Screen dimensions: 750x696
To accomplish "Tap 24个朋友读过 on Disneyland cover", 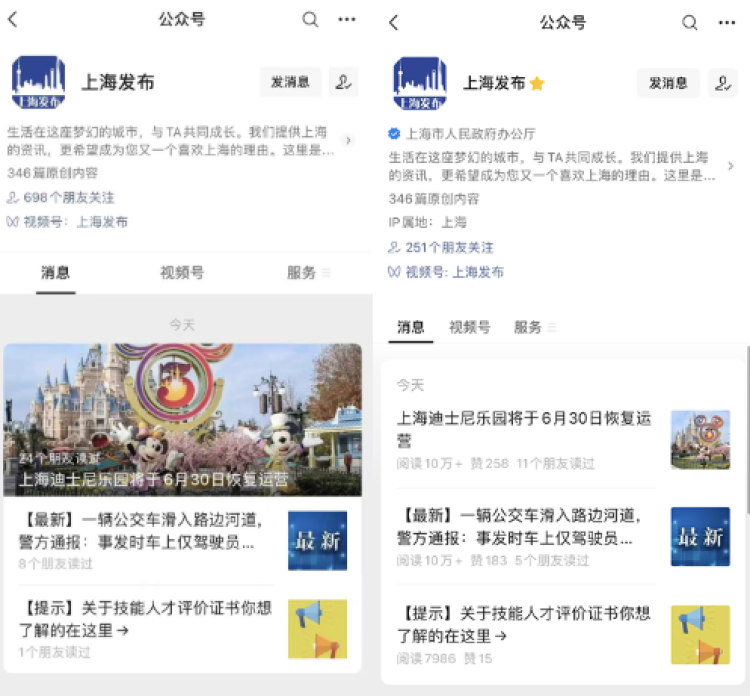I will coord(59,458).
